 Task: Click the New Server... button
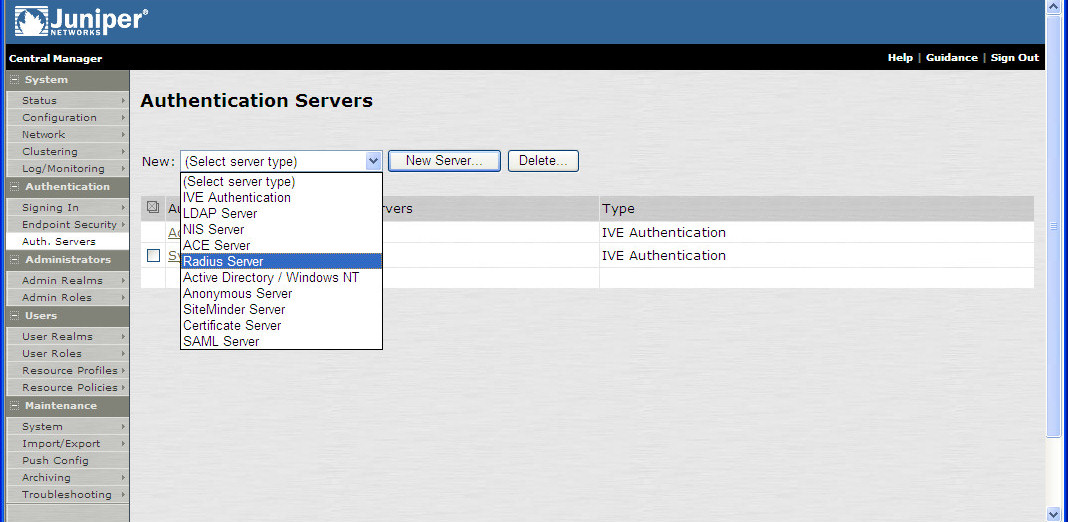(x=444, y=161)
